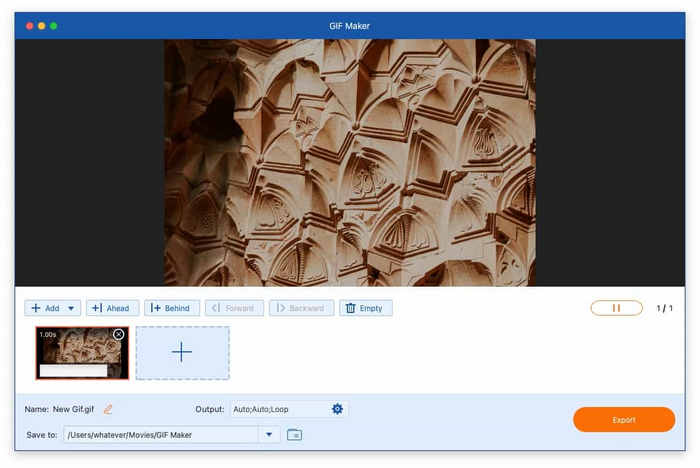Expand the Save to path dropdown

click(268, 434)
